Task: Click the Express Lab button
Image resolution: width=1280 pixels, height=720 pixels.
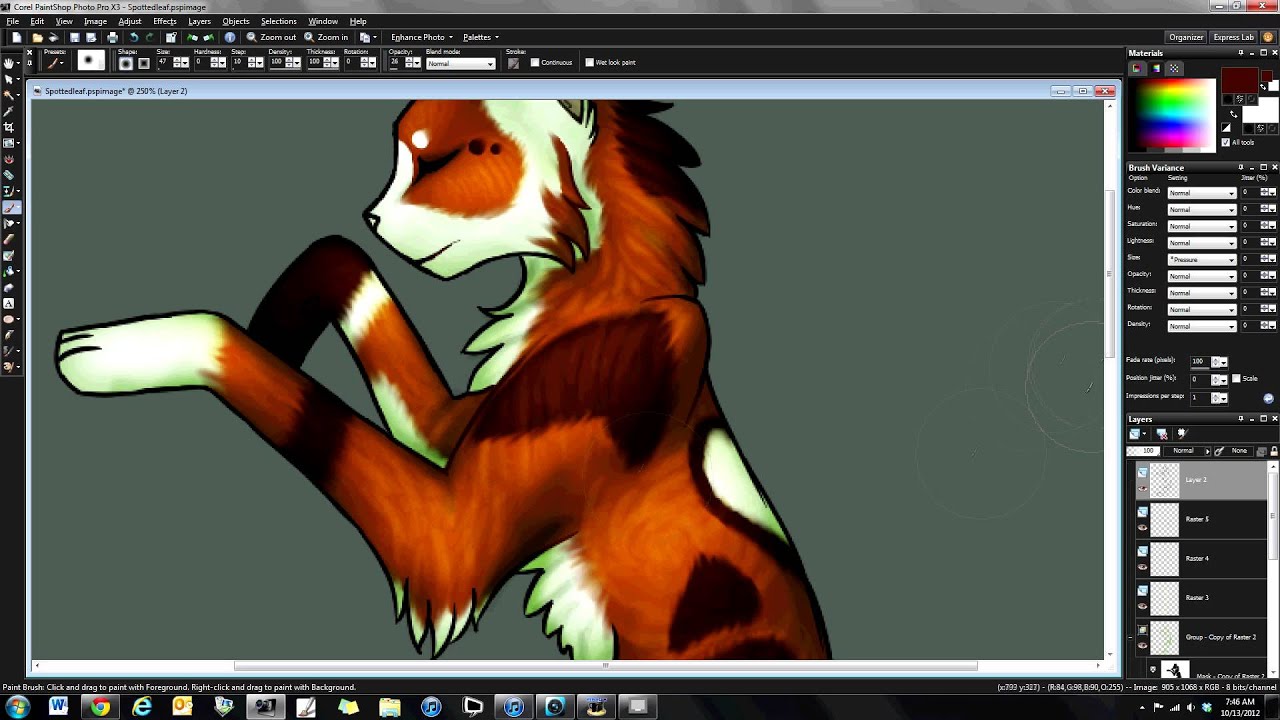Action: 1233,37
